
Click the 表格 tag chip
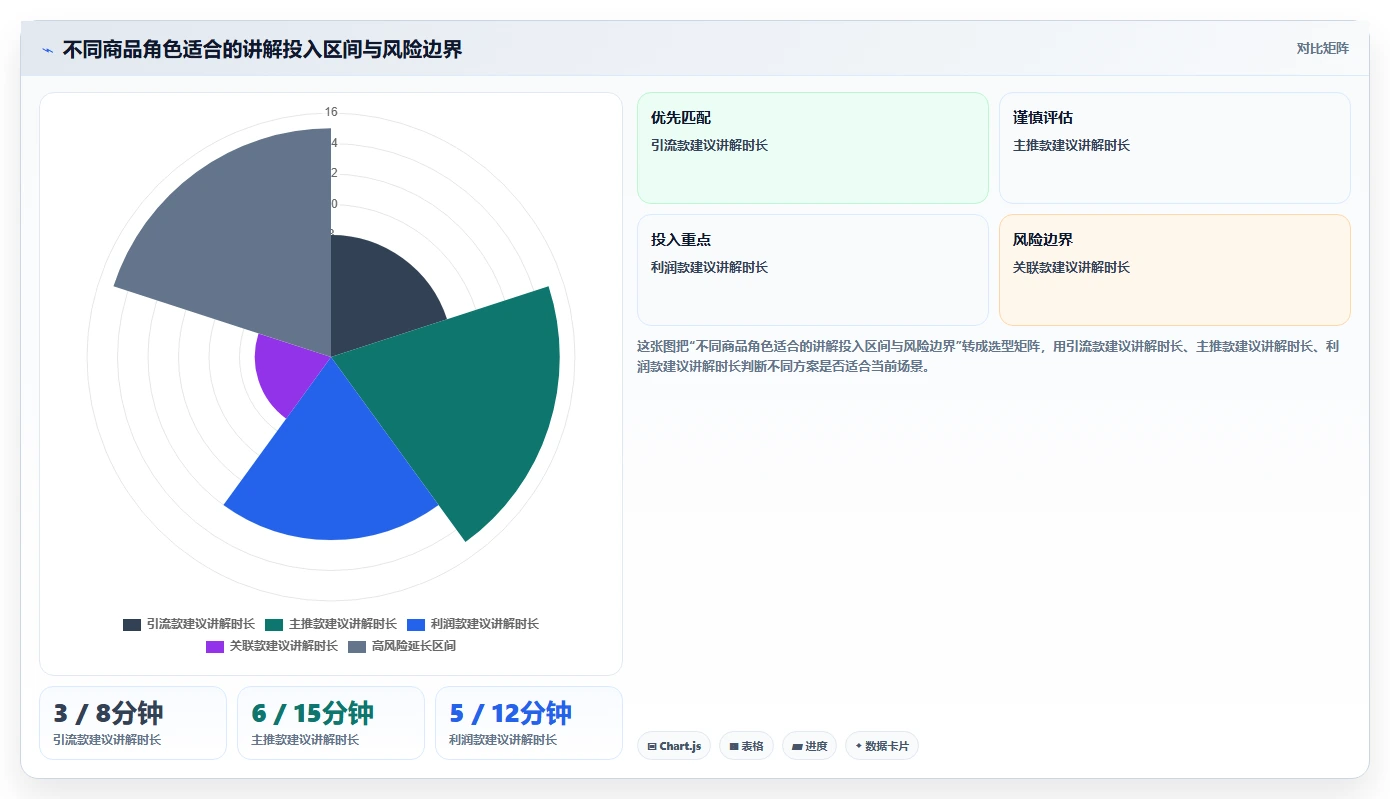pyautogui.click(x=746, y=746)
